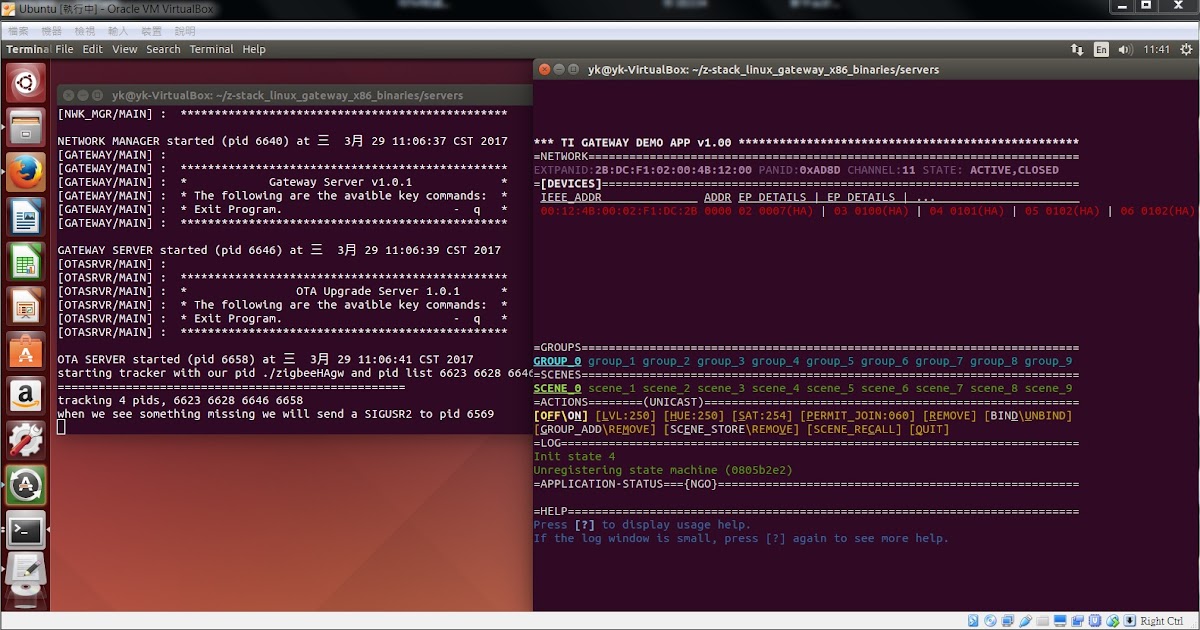This screenshot has height=630, width=1200.
Task: Click the VirtualBox optical drive status icon
Action: tap(990, 620)
